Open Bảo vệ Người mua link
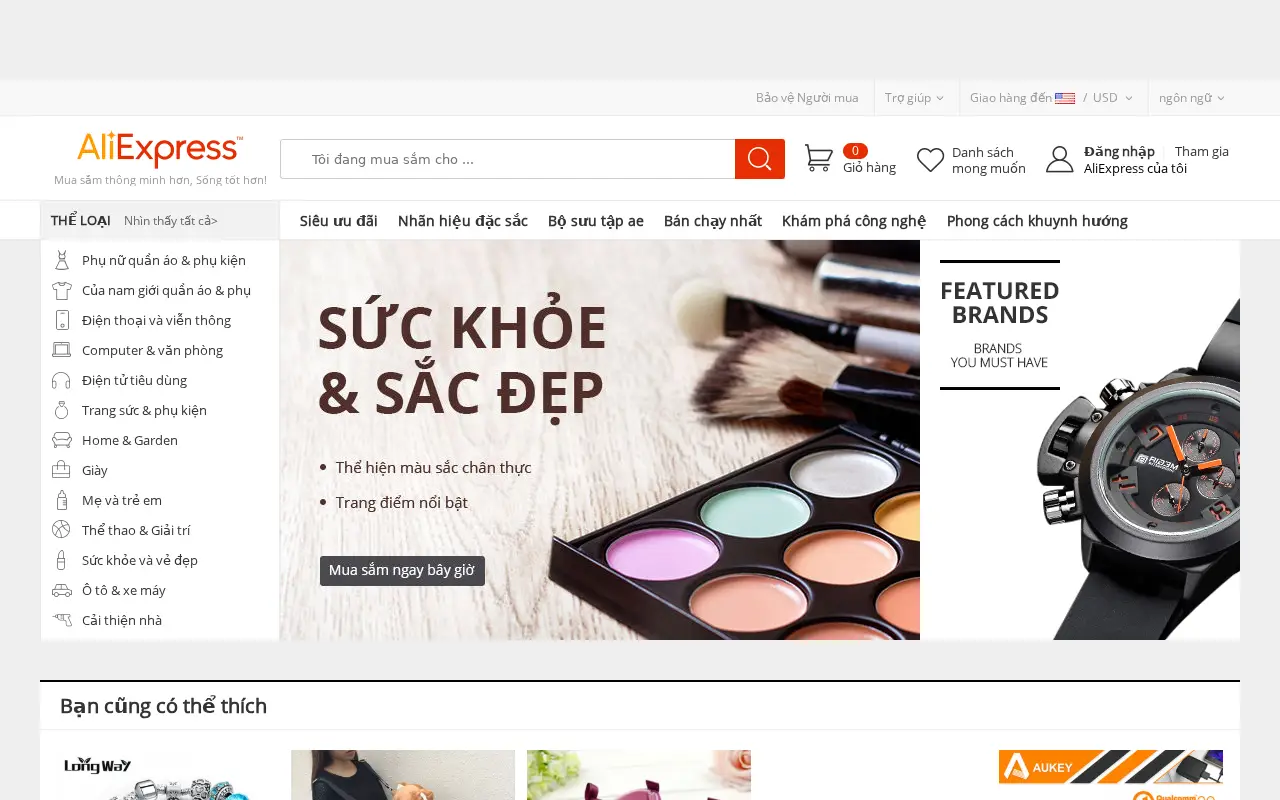The image size is (1280, 800). point(807,98)
